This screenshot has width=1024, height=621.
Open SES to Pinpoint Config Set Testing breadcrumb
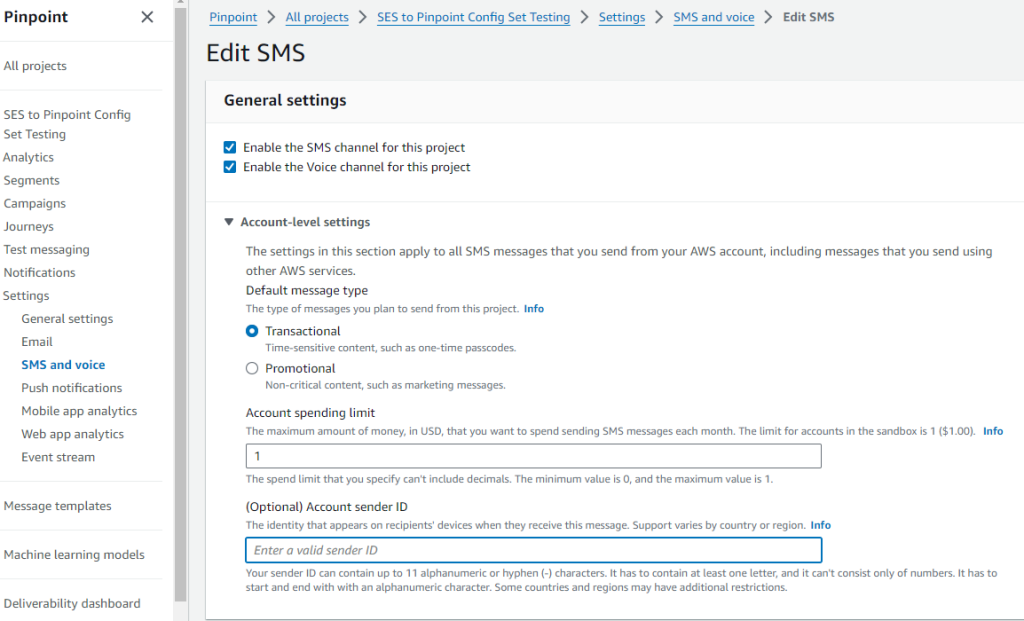[x=473, y=17]
